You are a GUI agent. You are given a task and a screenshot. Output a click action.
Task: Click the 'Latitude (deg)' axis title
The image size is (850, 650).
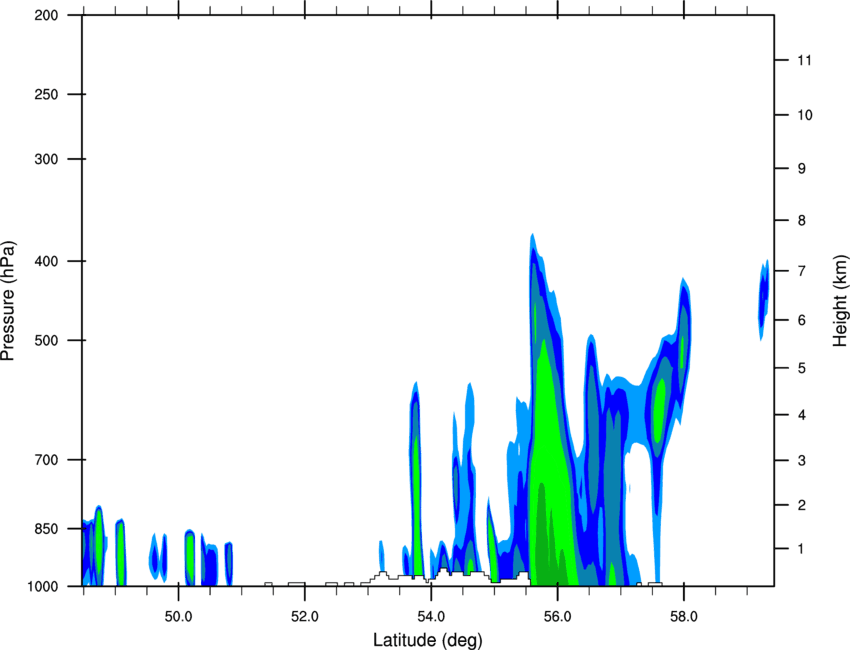(x=428, y=640)
